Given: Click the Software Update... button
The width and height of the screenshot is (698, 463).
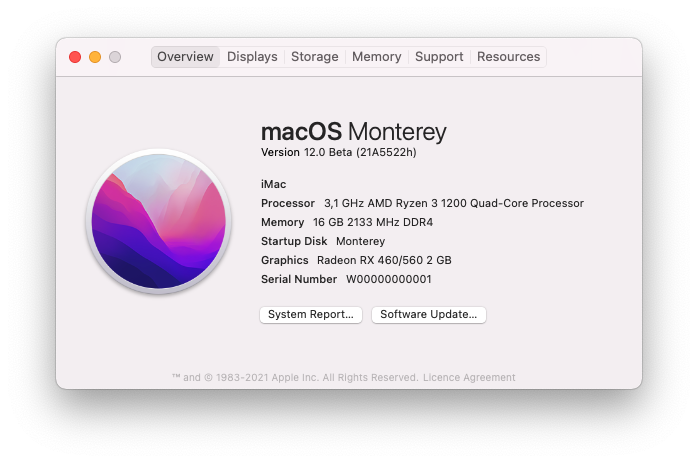Looking at the screenshot, I should click(x=429, y=314).
